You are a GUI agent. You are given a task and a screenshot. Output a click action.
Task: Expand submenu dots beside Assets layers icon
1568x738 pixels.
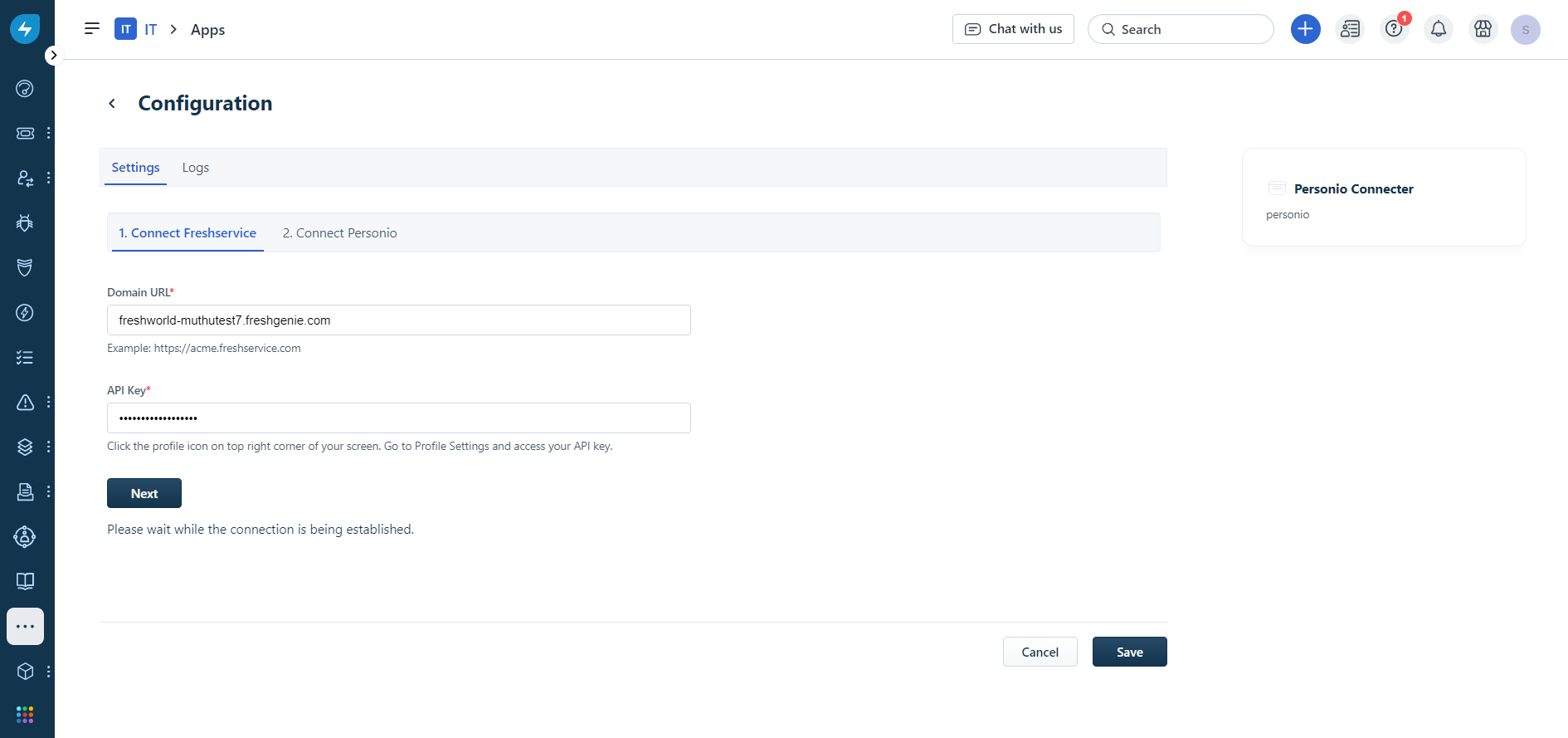[x=49, y=447]
